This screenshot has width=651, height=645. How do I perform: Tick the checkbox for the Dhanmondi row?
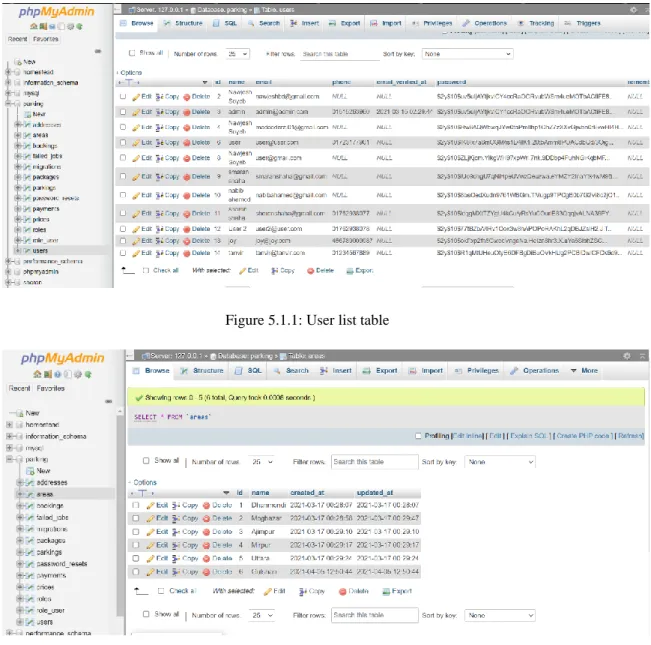point(136,505)
